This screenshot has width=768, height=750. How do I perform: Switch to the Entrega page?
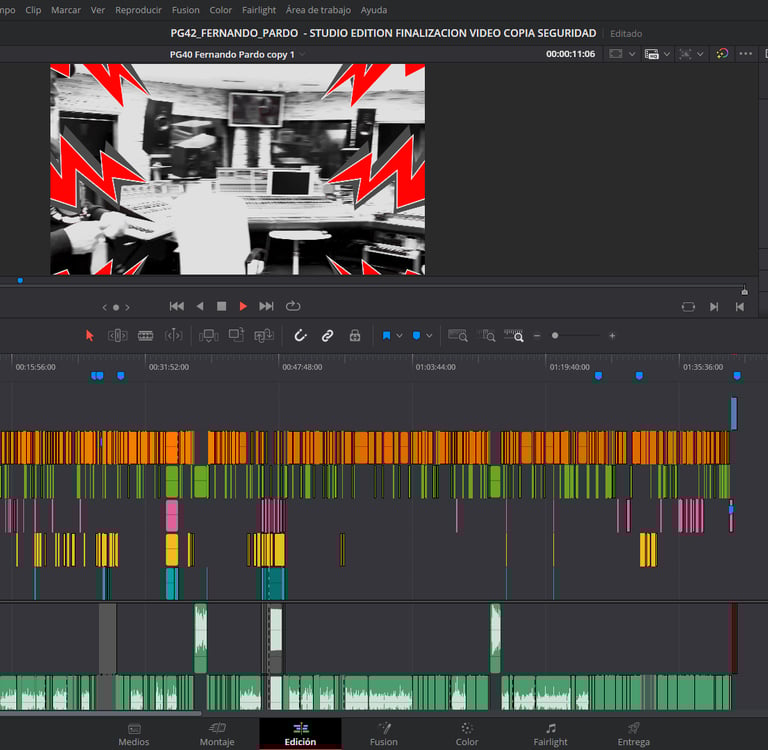pyautogui.click(x=633, y=734)
